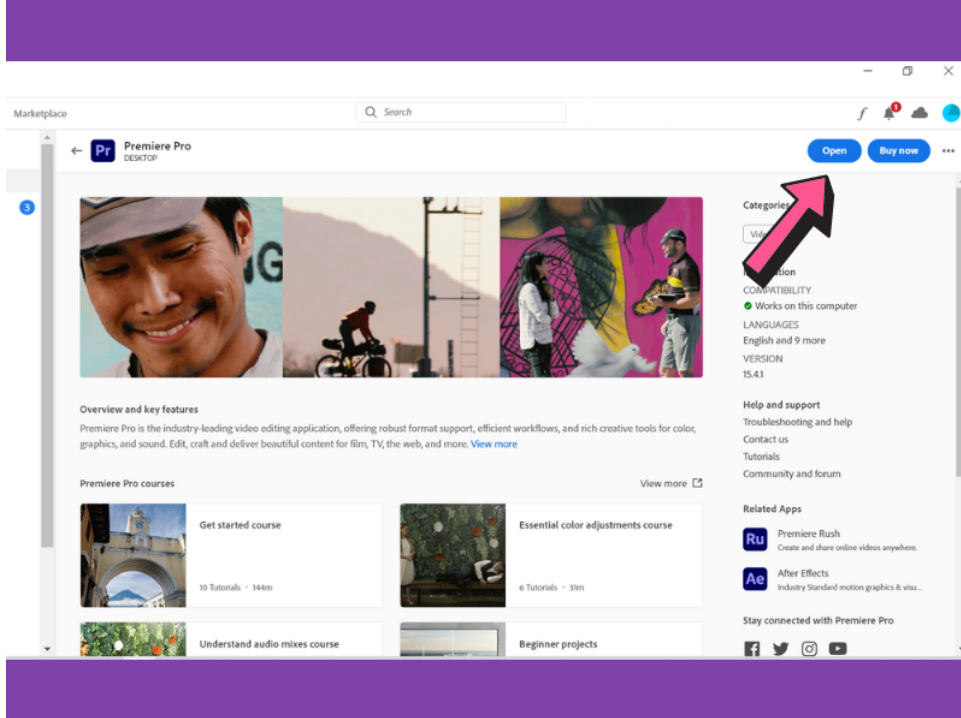The width and height of the screenshot is (961, 718).
Task: Expand the three-dot more options menu
Action: point(948,151)
